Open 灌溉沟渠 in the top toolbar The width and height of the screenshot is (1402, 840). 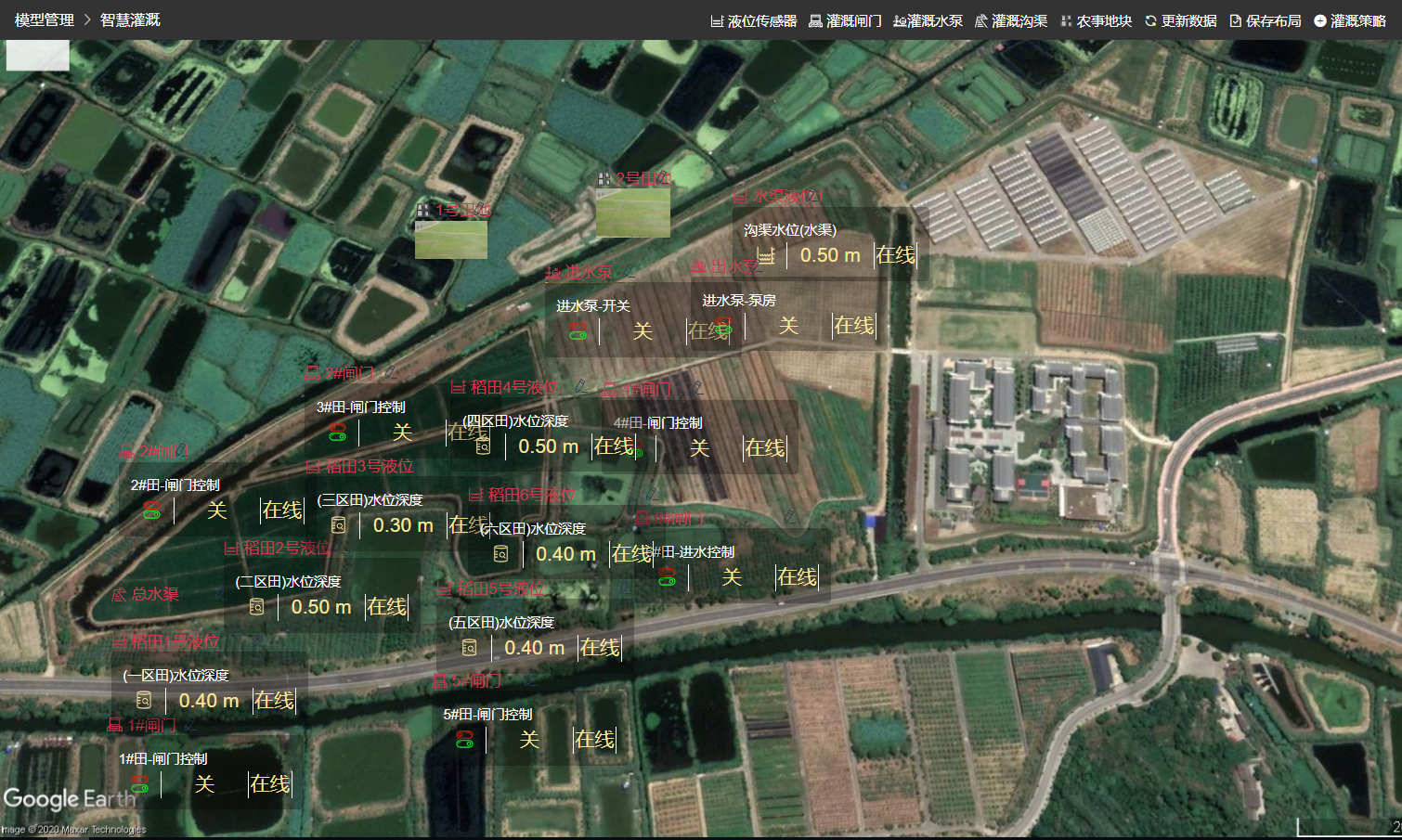(x=1010, y=20)
